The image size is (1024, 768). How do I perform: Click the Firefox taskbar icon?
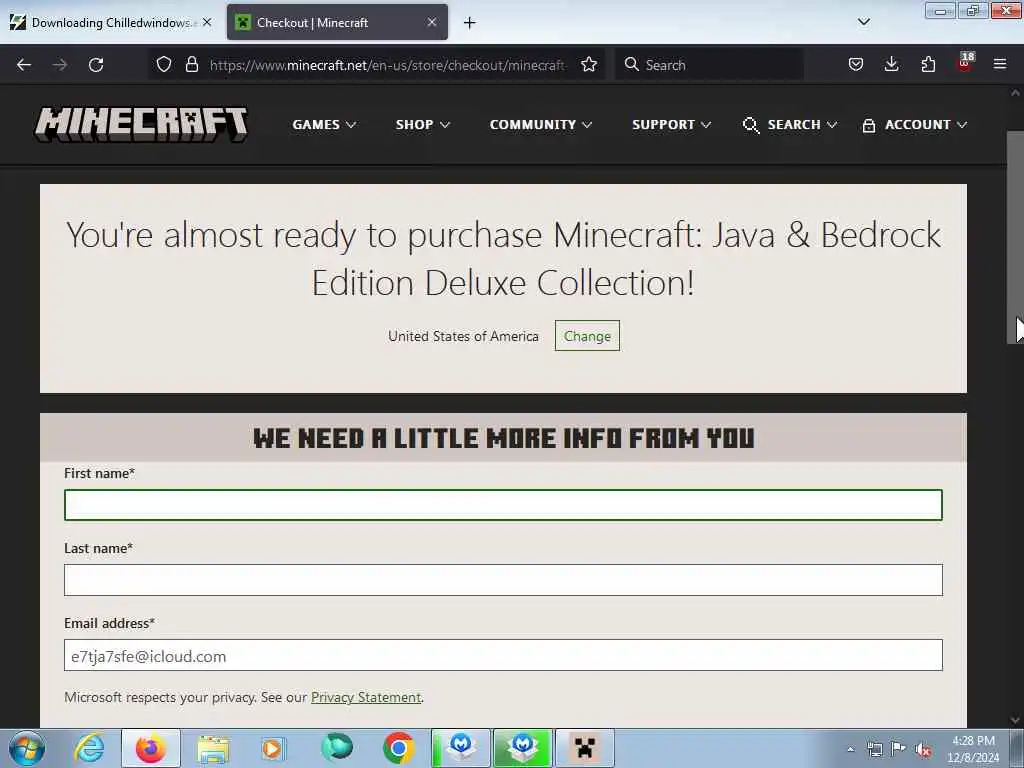(151, 748)
